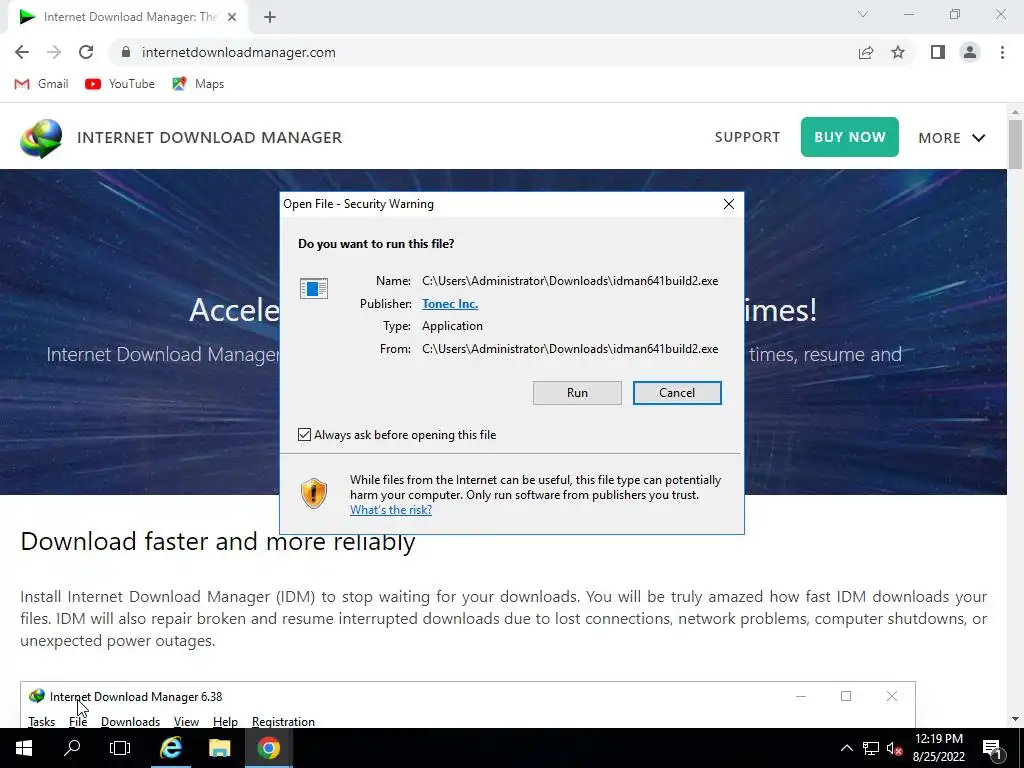Close the Security Warning dialog with X
This screenshot has height=768, width=1024.
click(x=729, y=204)
